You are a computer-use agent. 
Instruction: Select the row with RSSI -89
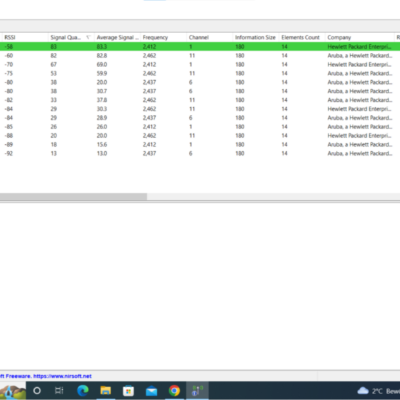pyautogui.click(x=200, y=144)
